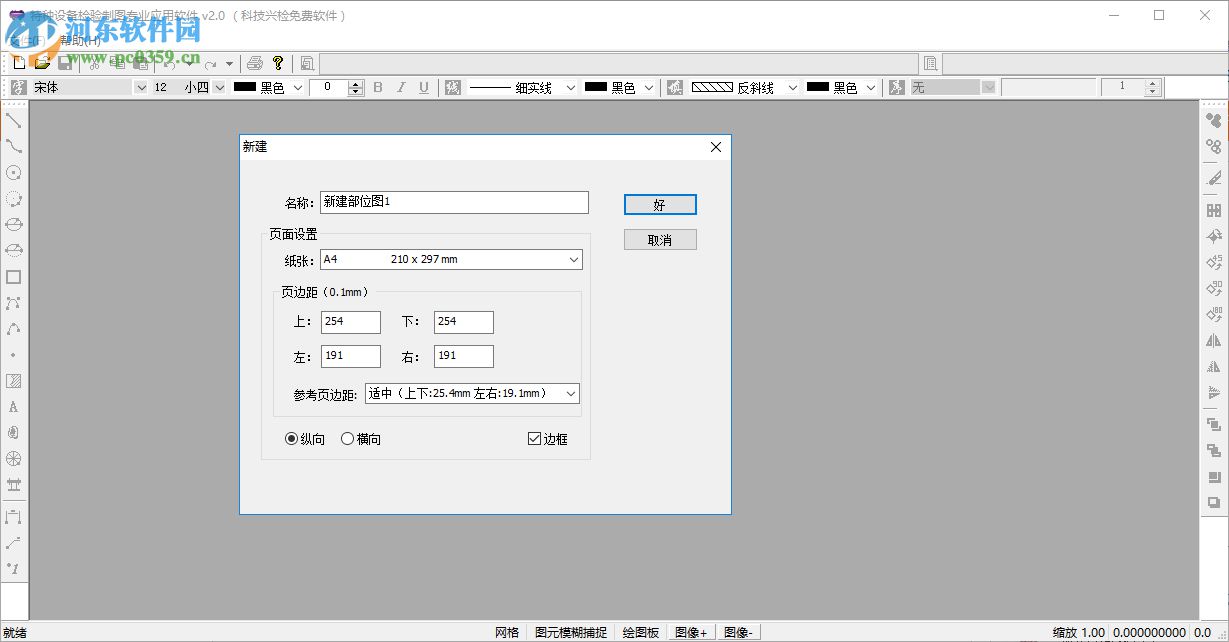Select the 横向 orientation radio button

(347, 438)
